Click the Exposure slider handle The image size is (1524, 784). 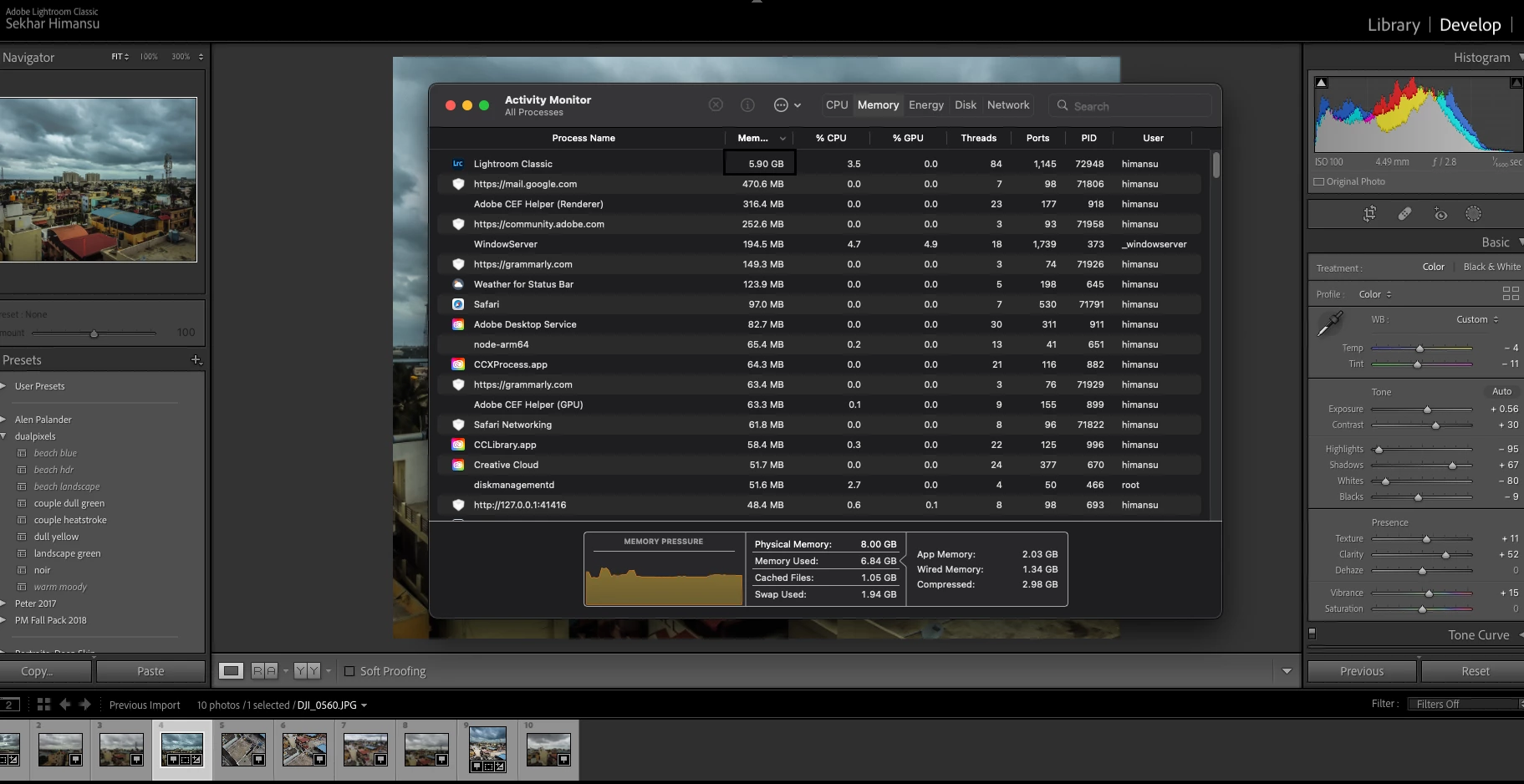[x=1427, y=410]
